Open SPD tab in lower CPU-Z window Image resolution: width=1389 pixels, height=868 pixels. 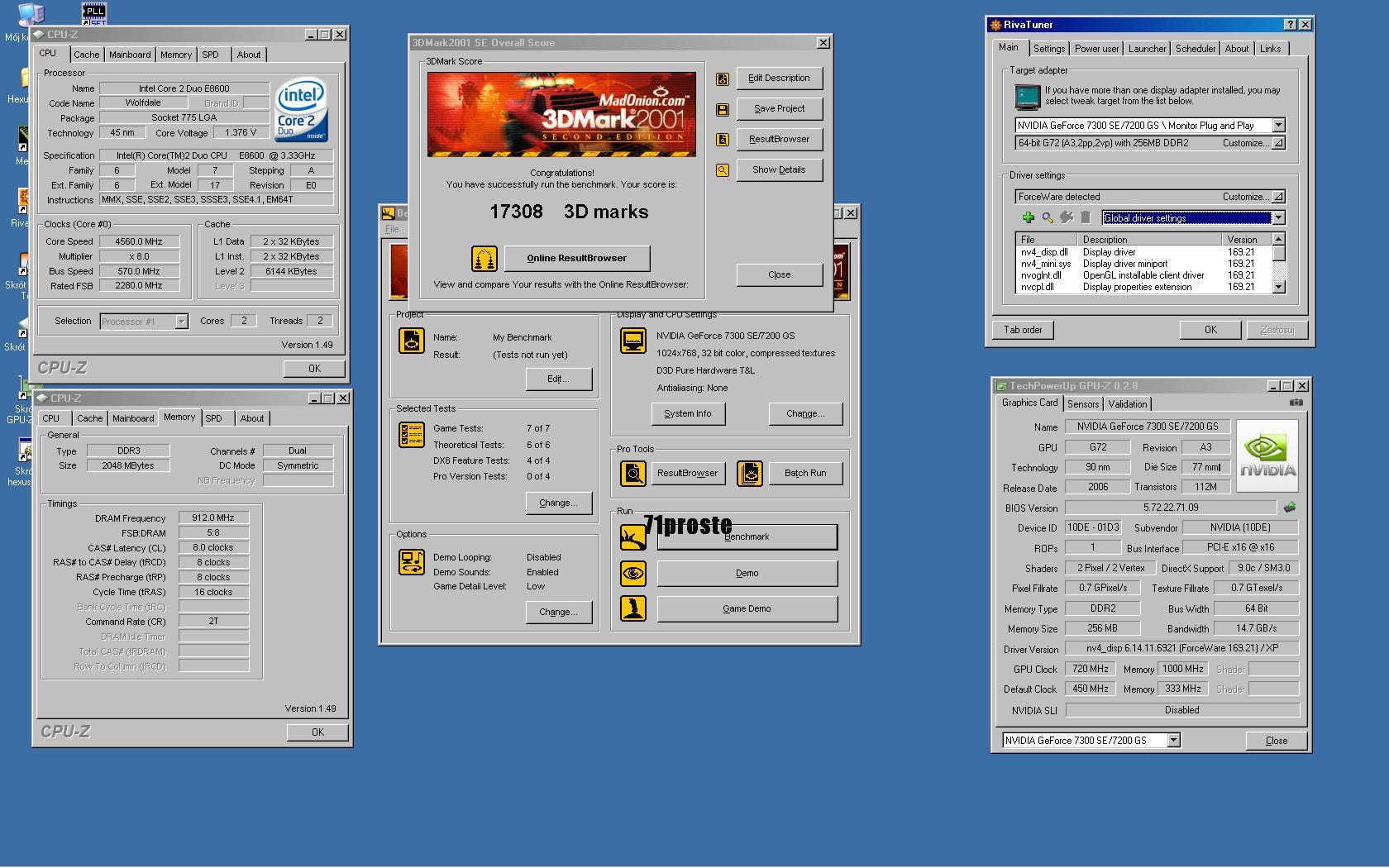pyautogui.click(x=213, y=418)
